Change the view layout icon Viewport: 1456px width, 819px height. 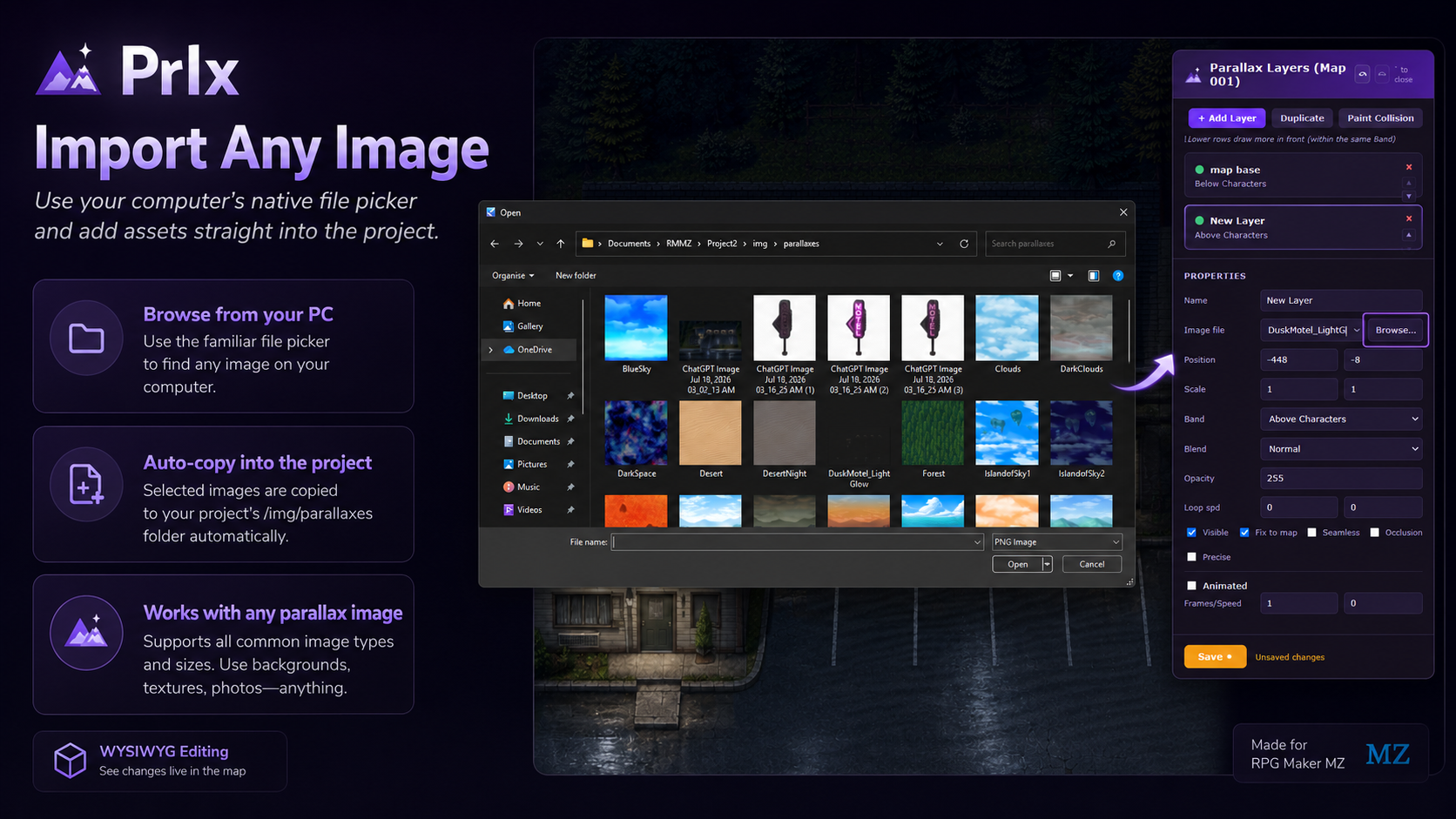point(1055,276)
